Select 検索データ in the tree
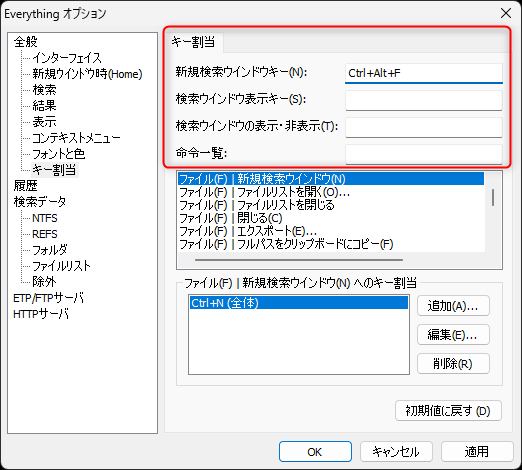522x470 pixels. click(40, 202)
